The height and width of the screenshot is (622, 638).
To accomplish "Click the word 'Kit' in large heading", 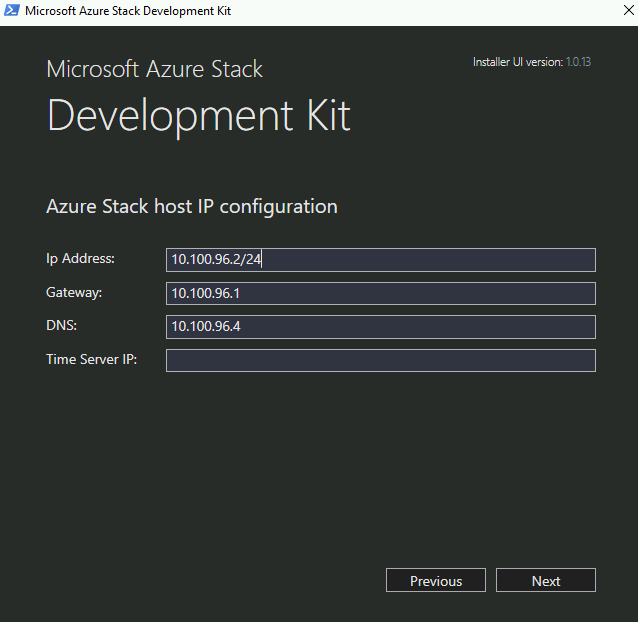I will click(x=328, y=116).
